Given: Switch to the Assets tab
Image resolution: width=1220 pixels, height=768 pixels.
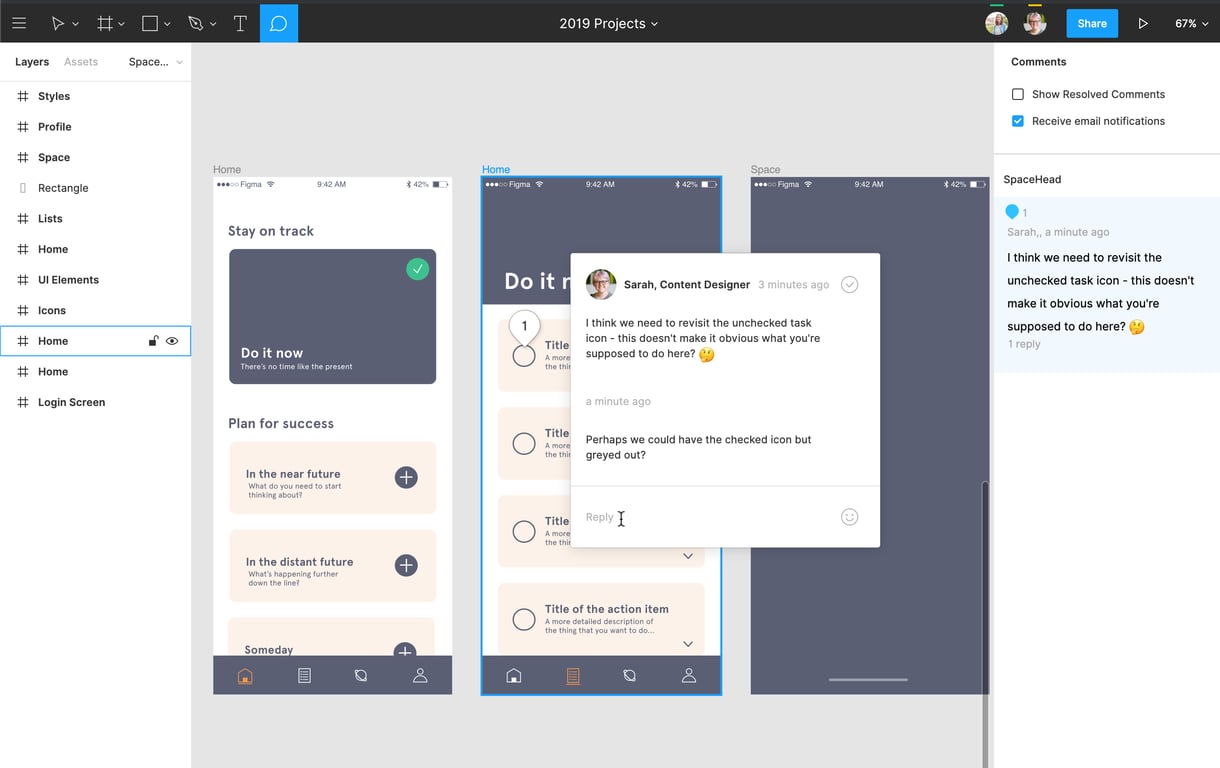Looking at the screenshot, I should tap(81, 62).
